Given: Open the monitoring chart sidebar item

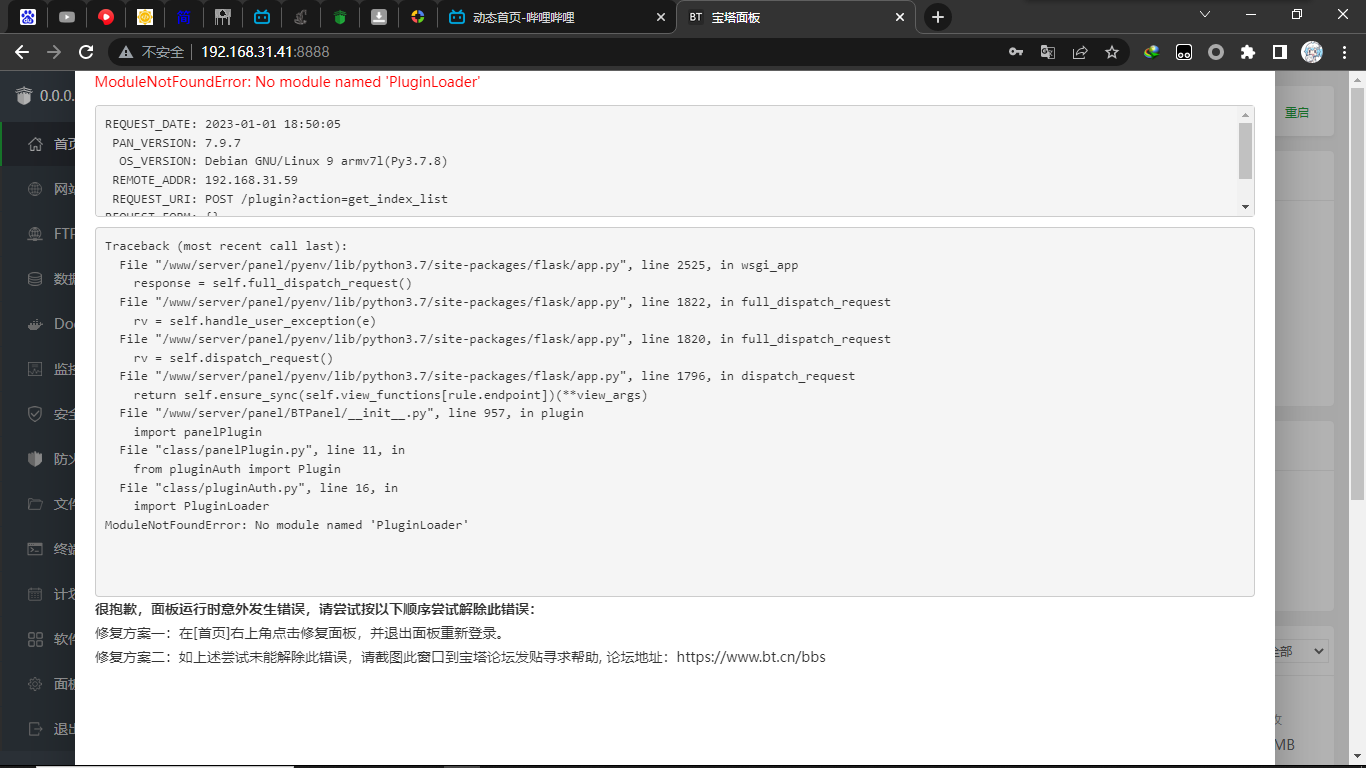Looking at the screenshot, I should (x=38, y=369).
